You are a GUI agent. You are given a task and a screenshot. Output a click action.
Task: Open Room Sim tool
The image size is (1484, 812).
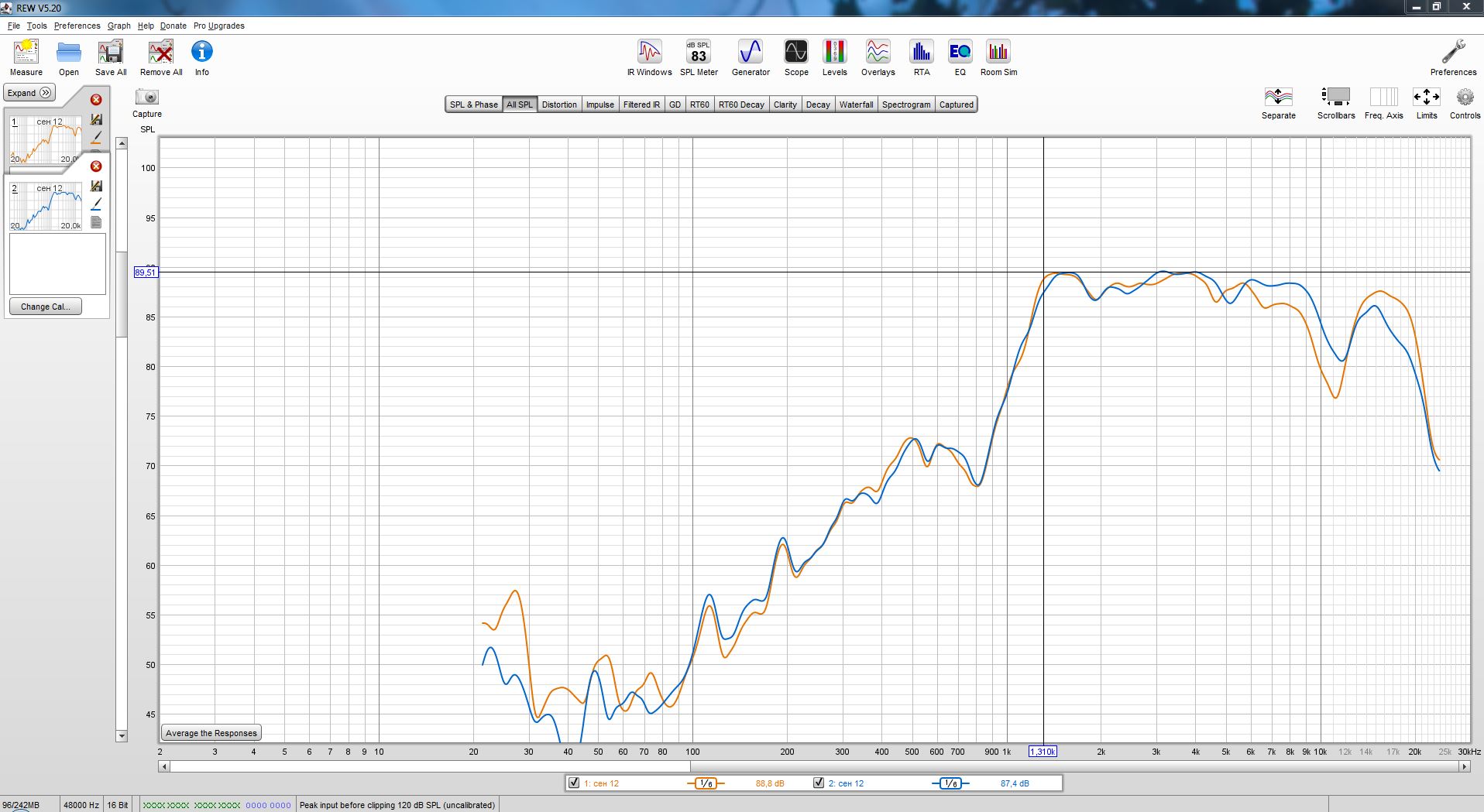click(x=998, y=58)
